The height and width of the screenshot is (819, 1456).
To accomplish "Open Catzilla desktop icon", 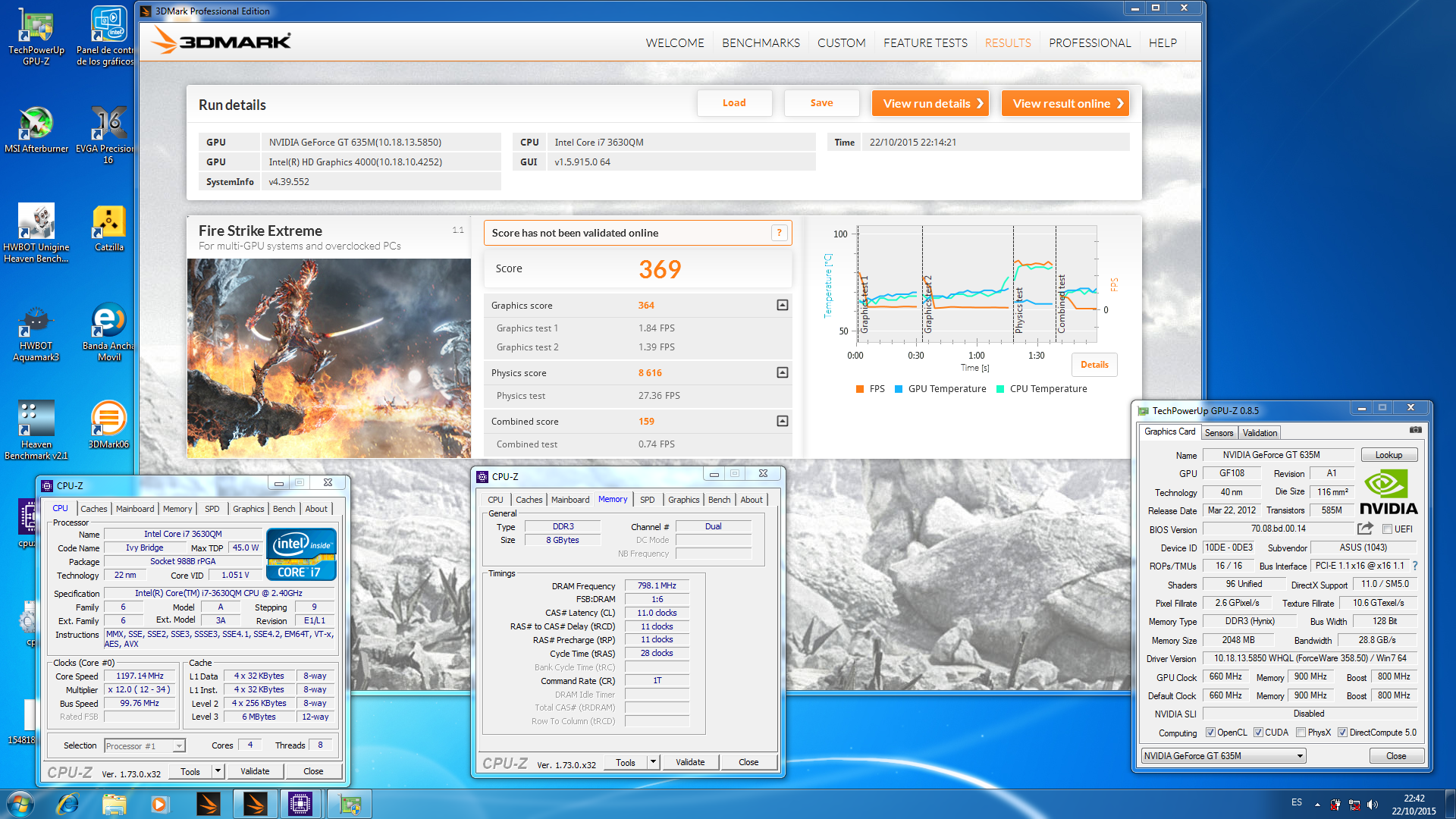I will tap(108, 228).
